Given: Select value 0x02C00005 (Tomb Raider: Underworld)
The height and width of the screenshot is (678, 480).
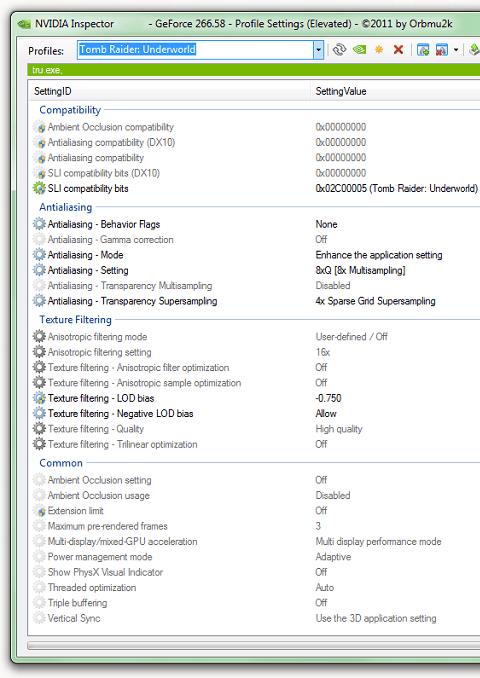Looking at the screenshot, I should click(397, 189).
